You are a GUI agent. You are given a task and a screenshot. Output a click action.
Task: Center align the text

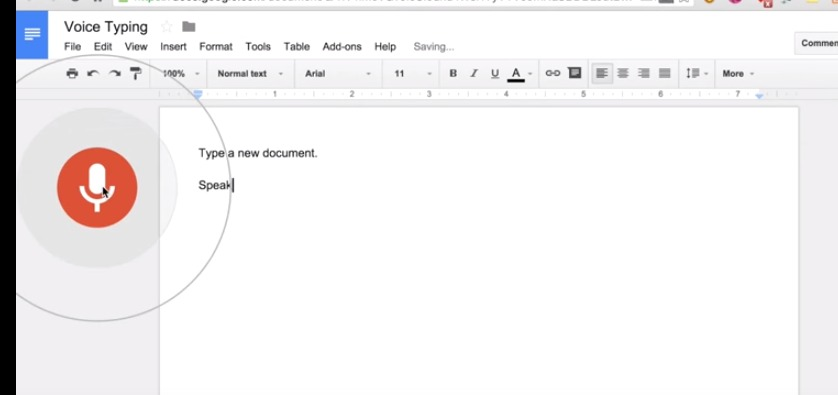(623, 74)
